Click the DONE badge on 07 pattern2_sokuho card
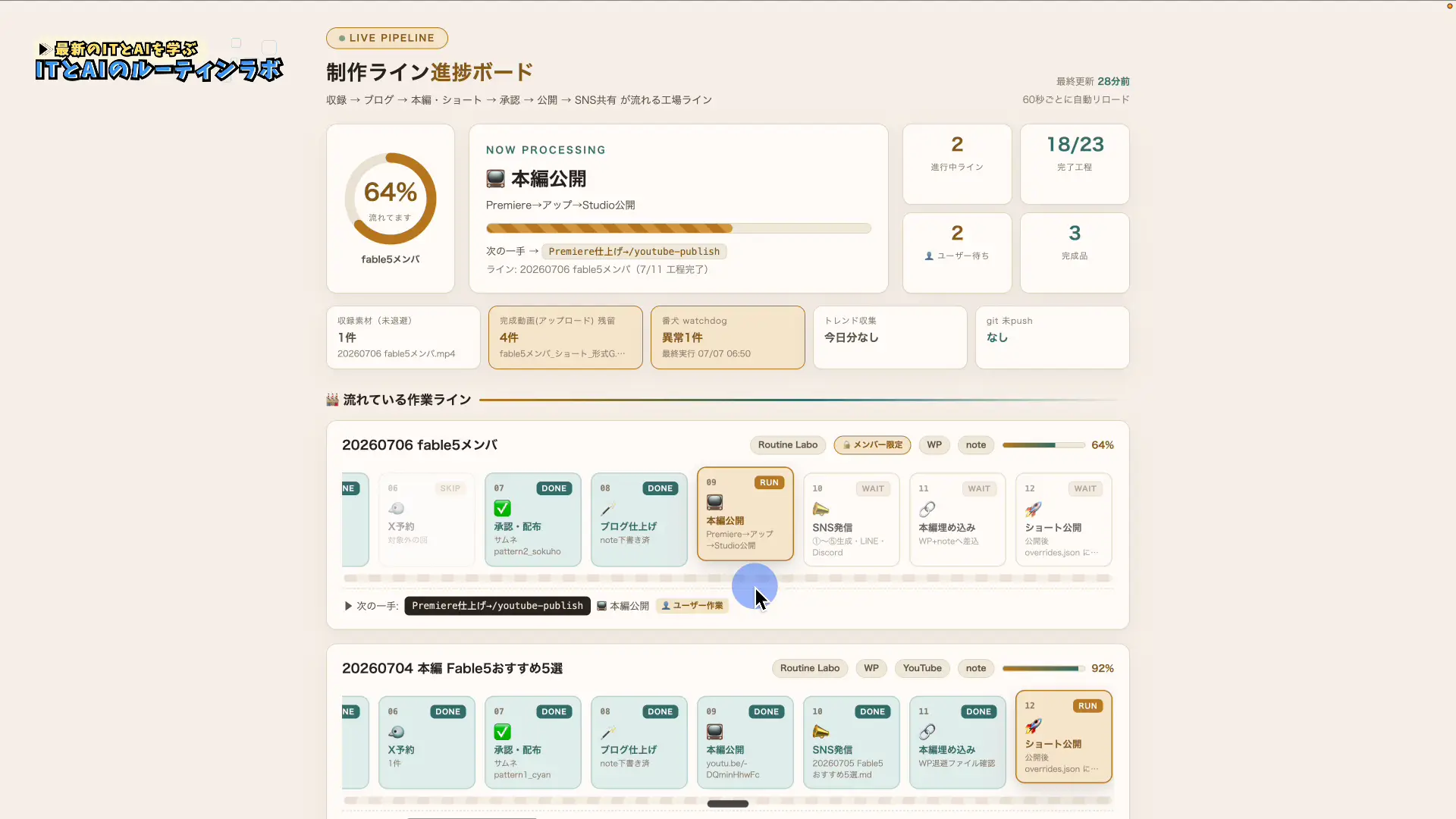 554,488
